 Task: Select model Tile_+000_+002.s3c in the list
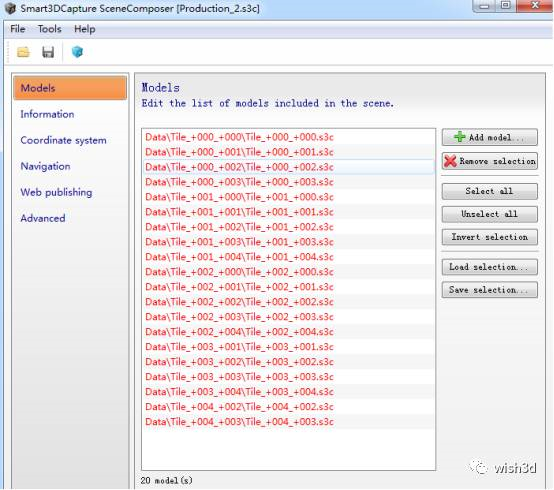288,167
